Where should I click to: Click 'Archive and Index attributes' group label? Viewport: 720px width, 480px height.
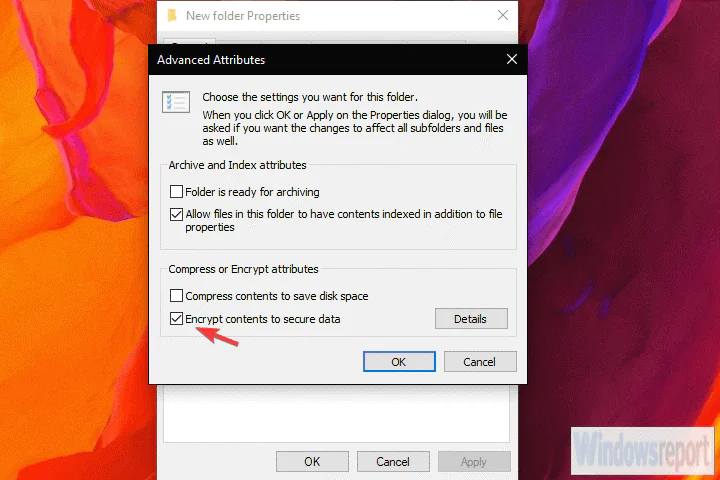coord(237,165)
